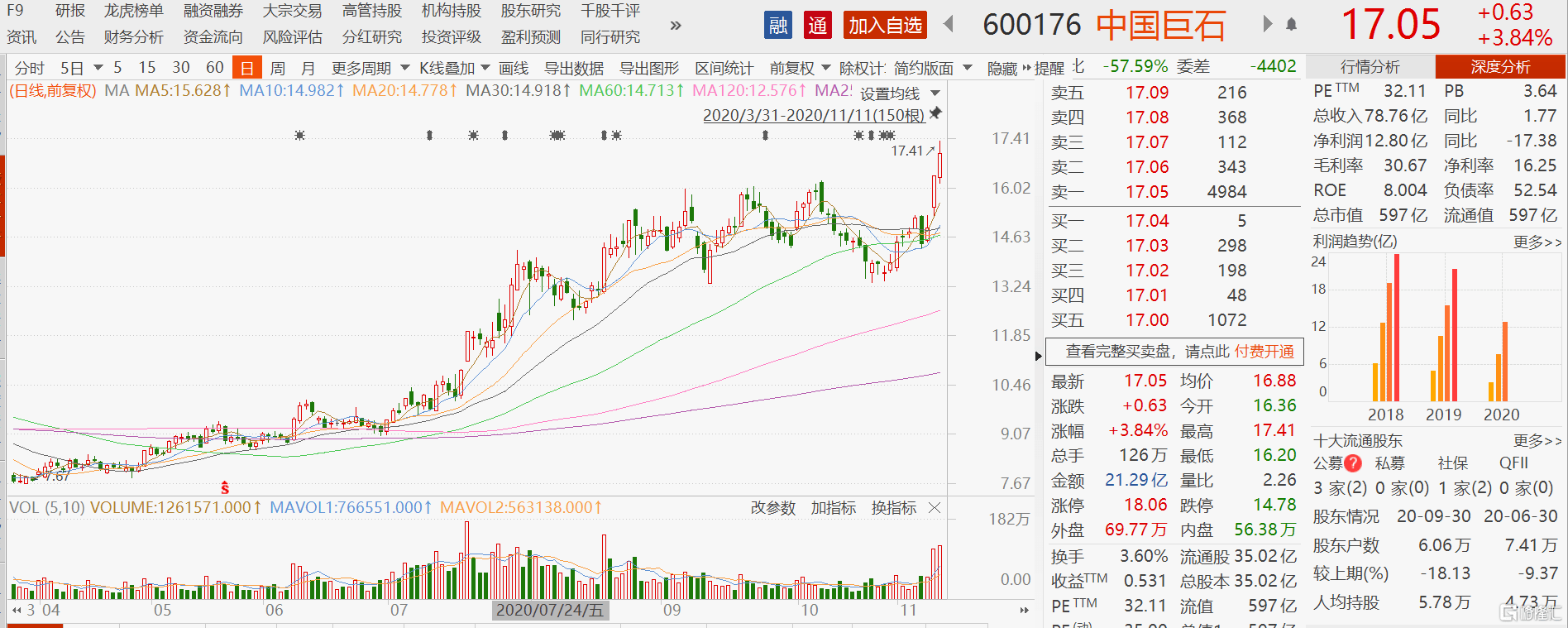Click the red 通 stock connect badge
Screen dimensions: 1568x628
[817, 26]
